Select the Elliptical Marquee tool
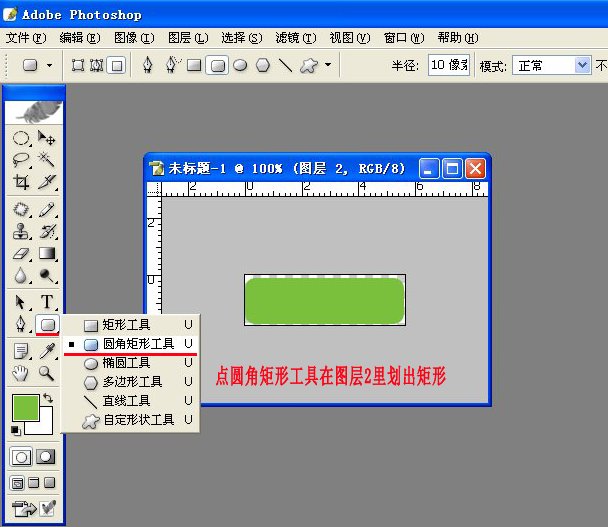The height and width of the screenshot is (527, 608). click(21, 138)
